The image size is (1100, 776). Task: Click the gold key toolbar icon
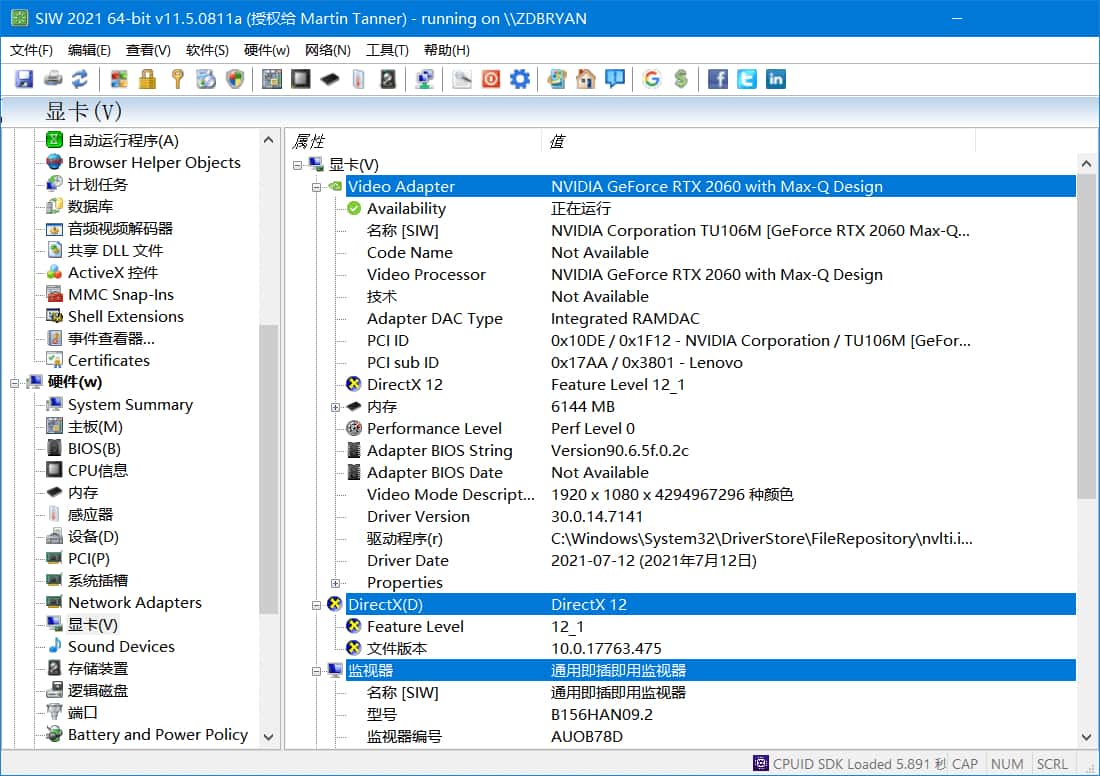click(x=177, y=79)
